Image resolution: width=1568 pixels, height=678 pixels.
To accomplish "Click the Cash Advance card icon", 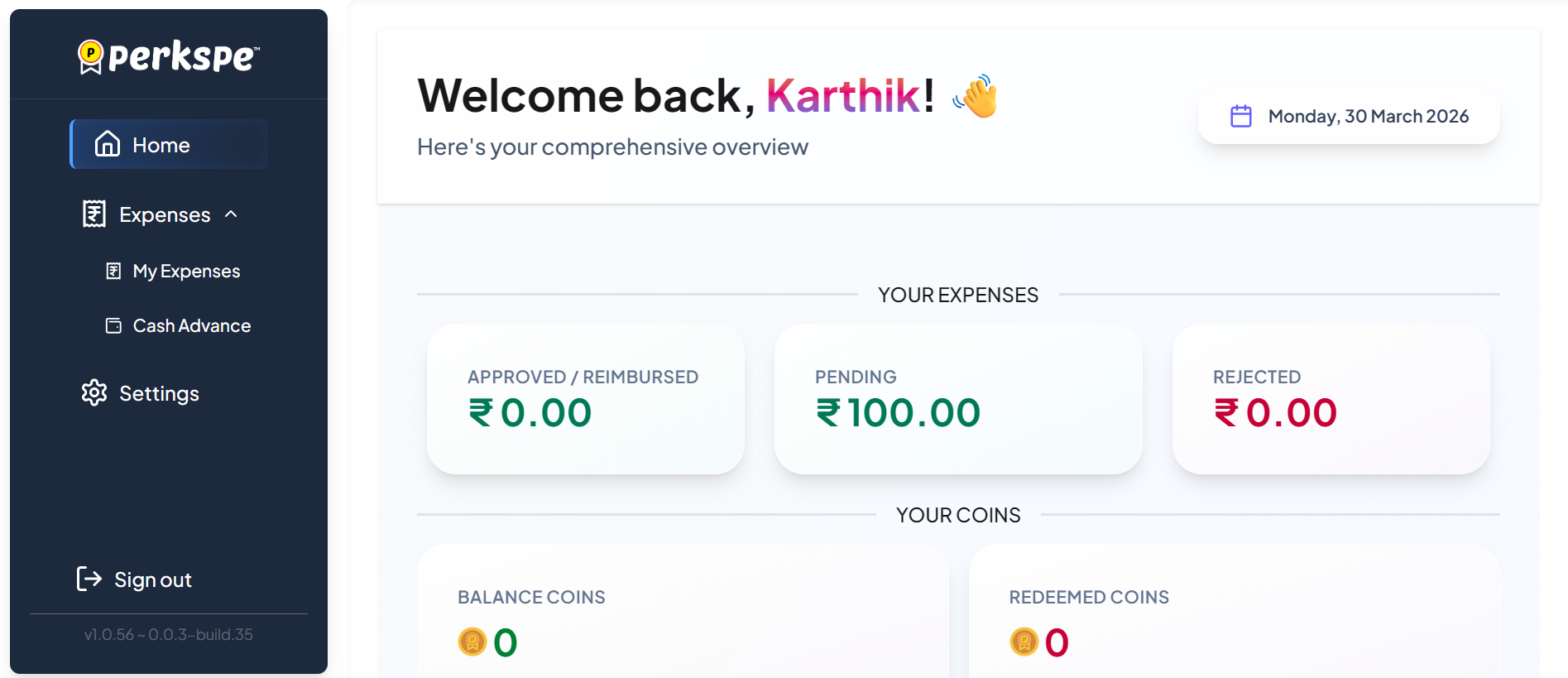I will click(113, 325).
